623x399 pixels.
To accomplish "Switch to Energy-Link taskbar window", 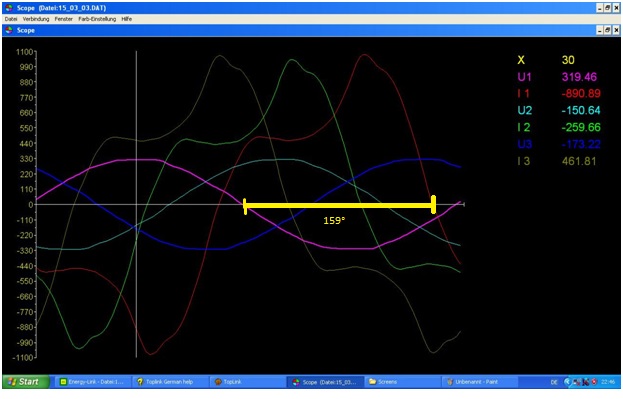I will [x=92, y=382].
